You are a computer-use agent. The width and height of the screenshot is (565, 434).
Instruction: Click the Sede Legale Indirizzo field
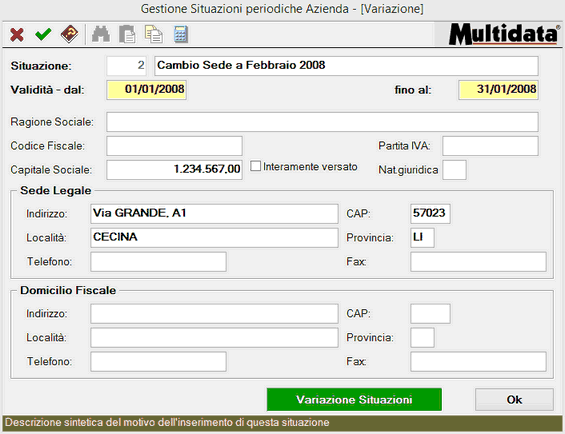214,214
